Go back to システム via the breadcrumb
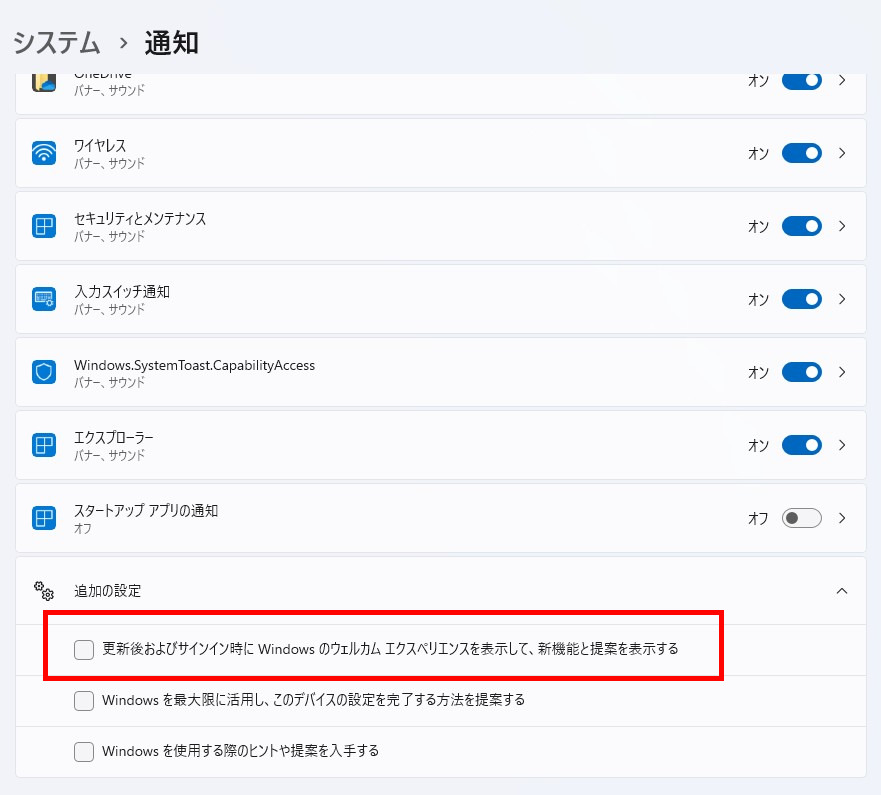This screenshot has width=881, height=795. pos(56,43)
